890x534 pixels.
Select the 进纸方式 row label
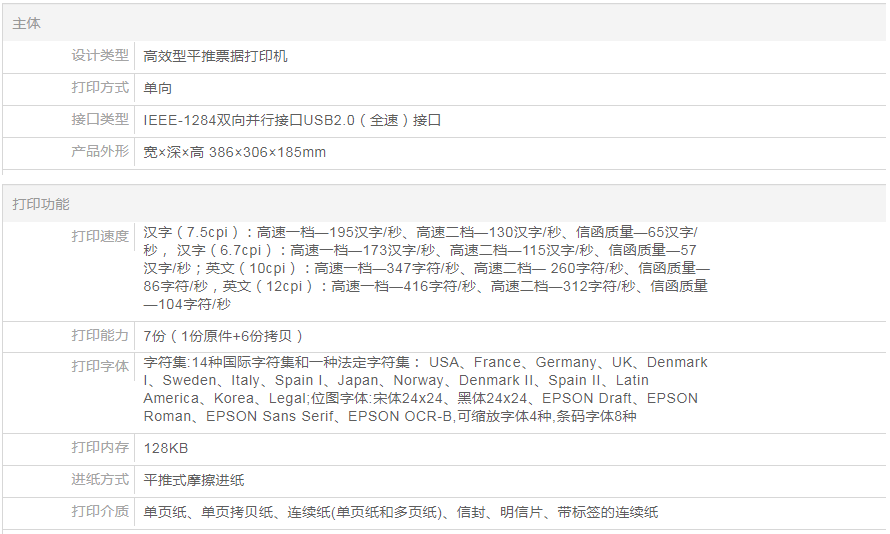[100, 480]
